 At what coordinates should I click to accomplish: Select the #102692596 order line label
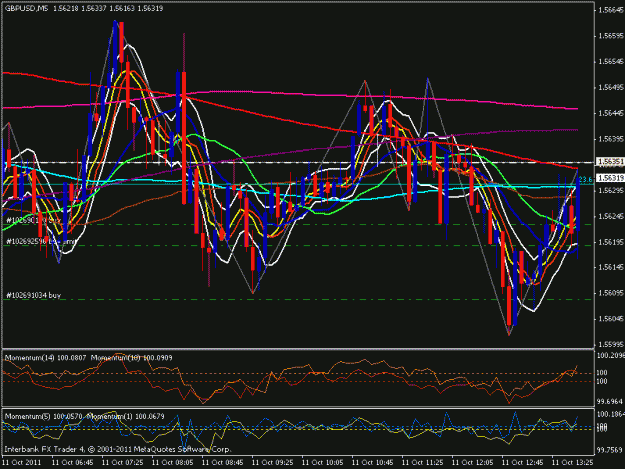pyautogui.click(x=41, y=241)
